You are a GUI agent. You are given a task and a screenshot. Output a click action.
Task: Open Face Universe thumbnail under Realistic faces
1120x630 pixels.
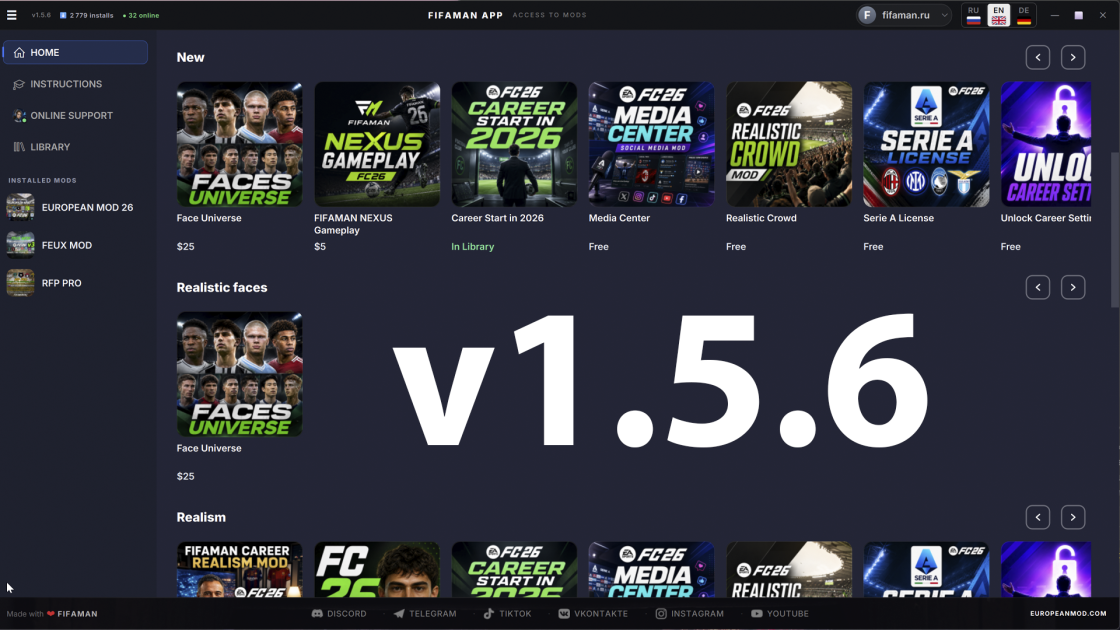[x=239, y=374]
